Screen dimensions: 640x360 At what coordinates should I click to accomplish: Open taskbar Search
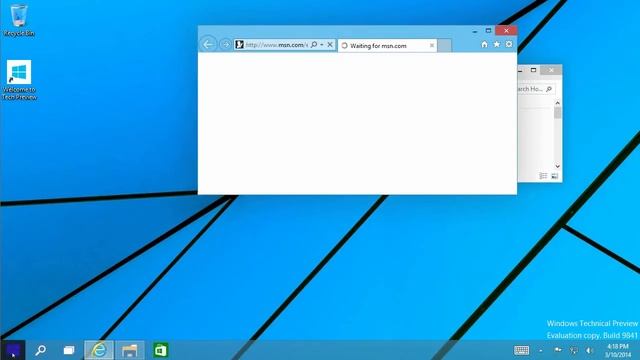point(40,350)
